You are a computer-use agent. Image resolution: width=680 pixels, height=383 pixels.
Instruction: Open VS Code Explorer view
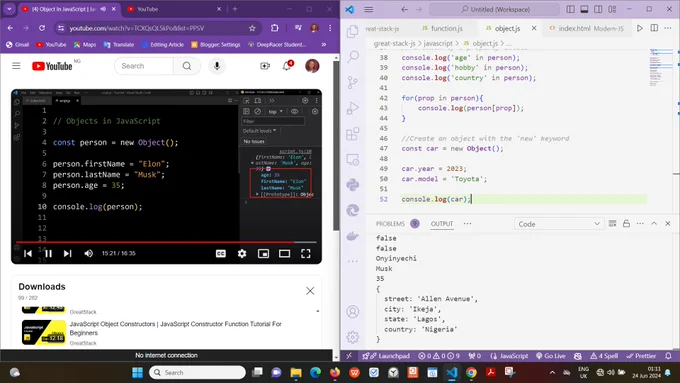(353, 31)
